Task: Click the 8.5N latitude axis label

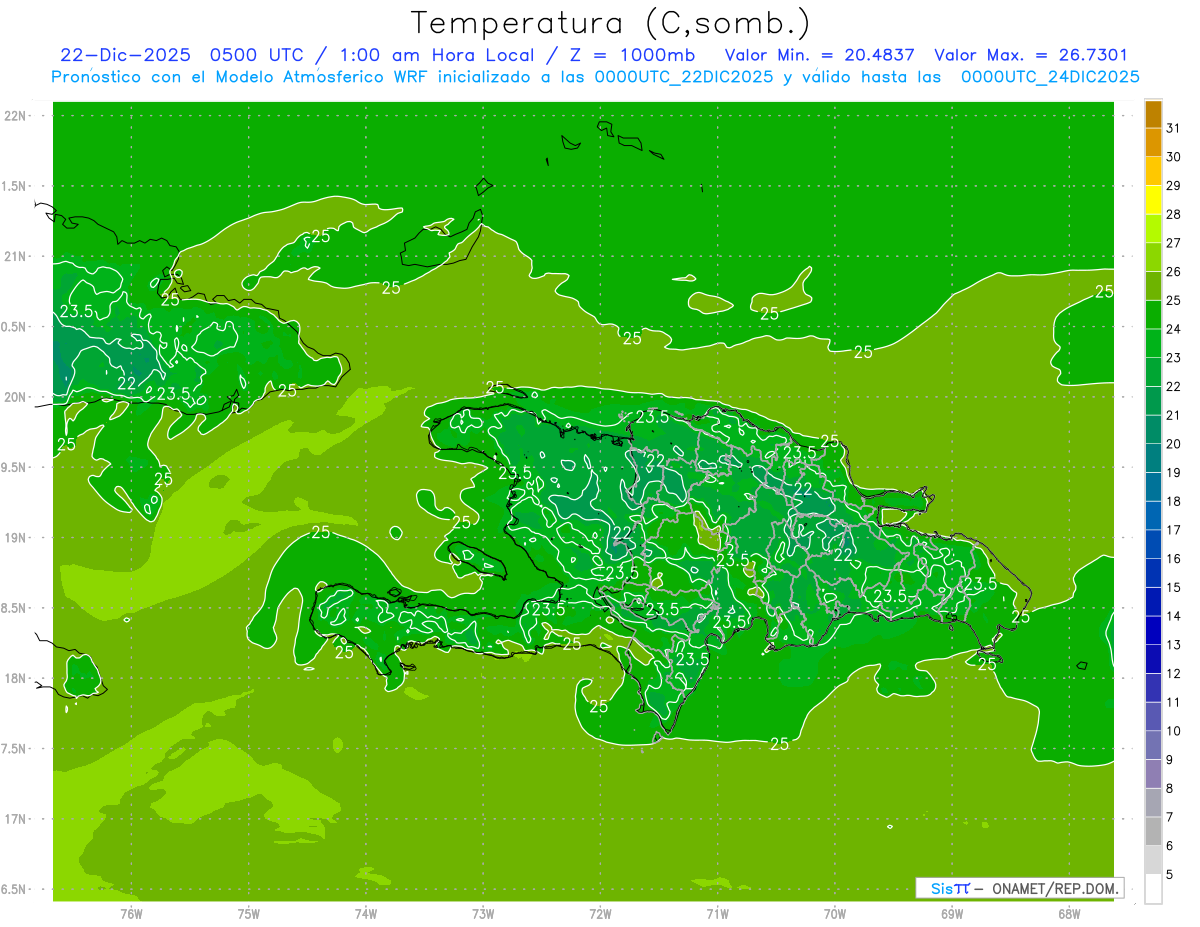Action: pos(15,608)
